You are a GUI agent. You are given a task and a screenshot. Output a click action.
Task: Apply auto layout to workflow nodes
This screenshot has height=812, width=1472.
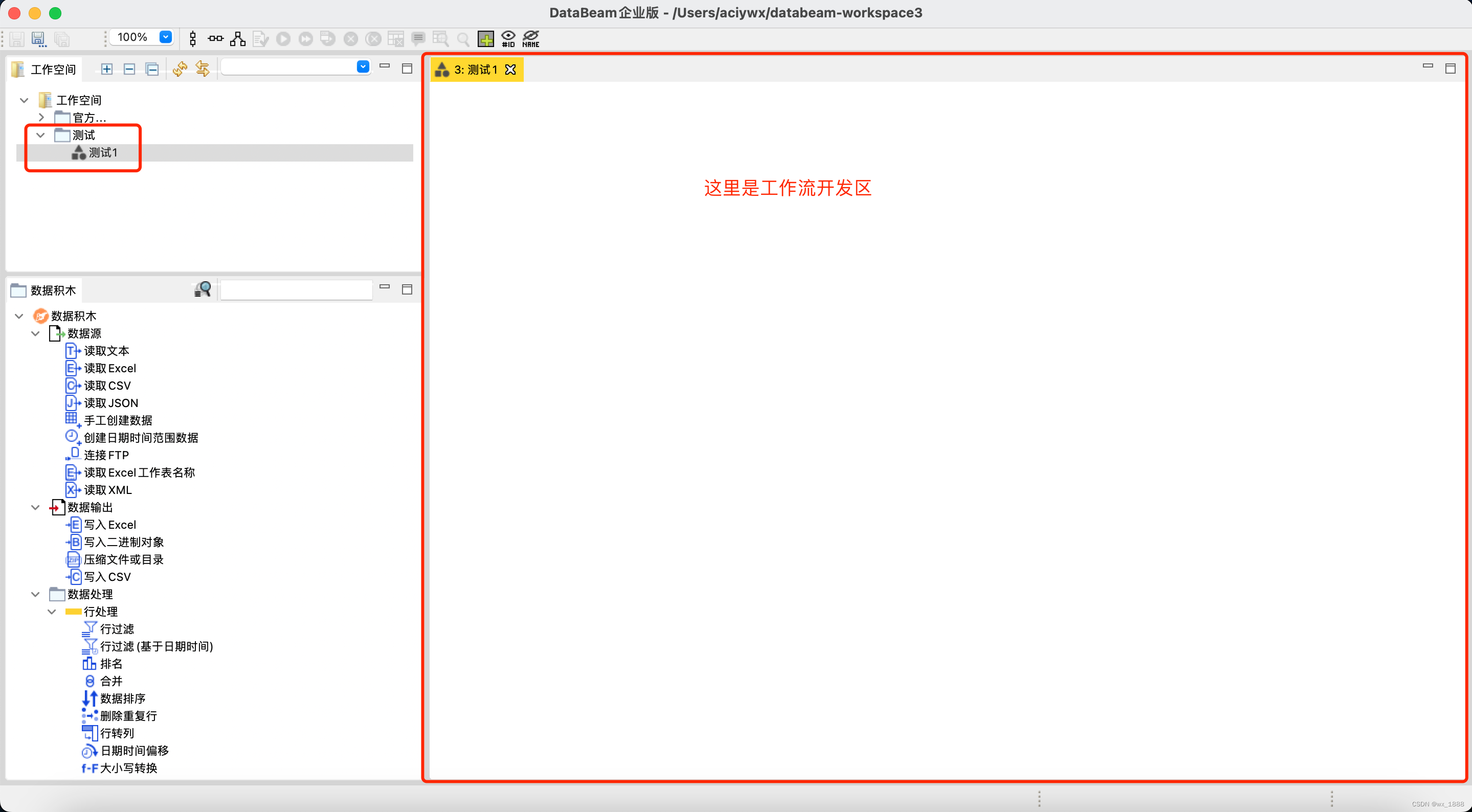(238, 38)
